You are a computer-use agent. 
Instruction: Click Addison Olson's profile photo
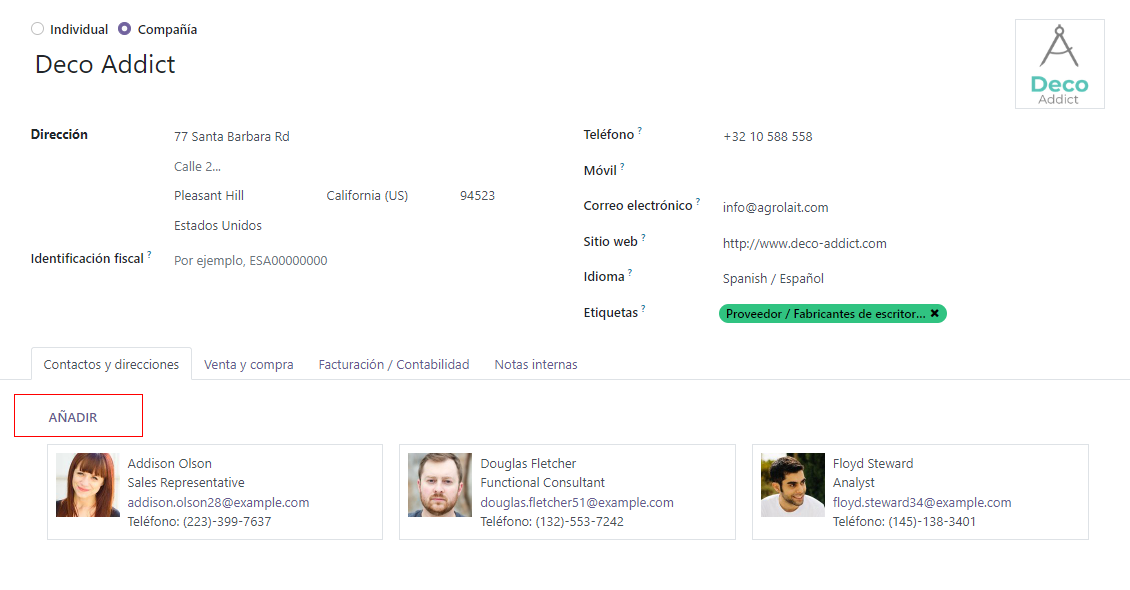[87, 487]
